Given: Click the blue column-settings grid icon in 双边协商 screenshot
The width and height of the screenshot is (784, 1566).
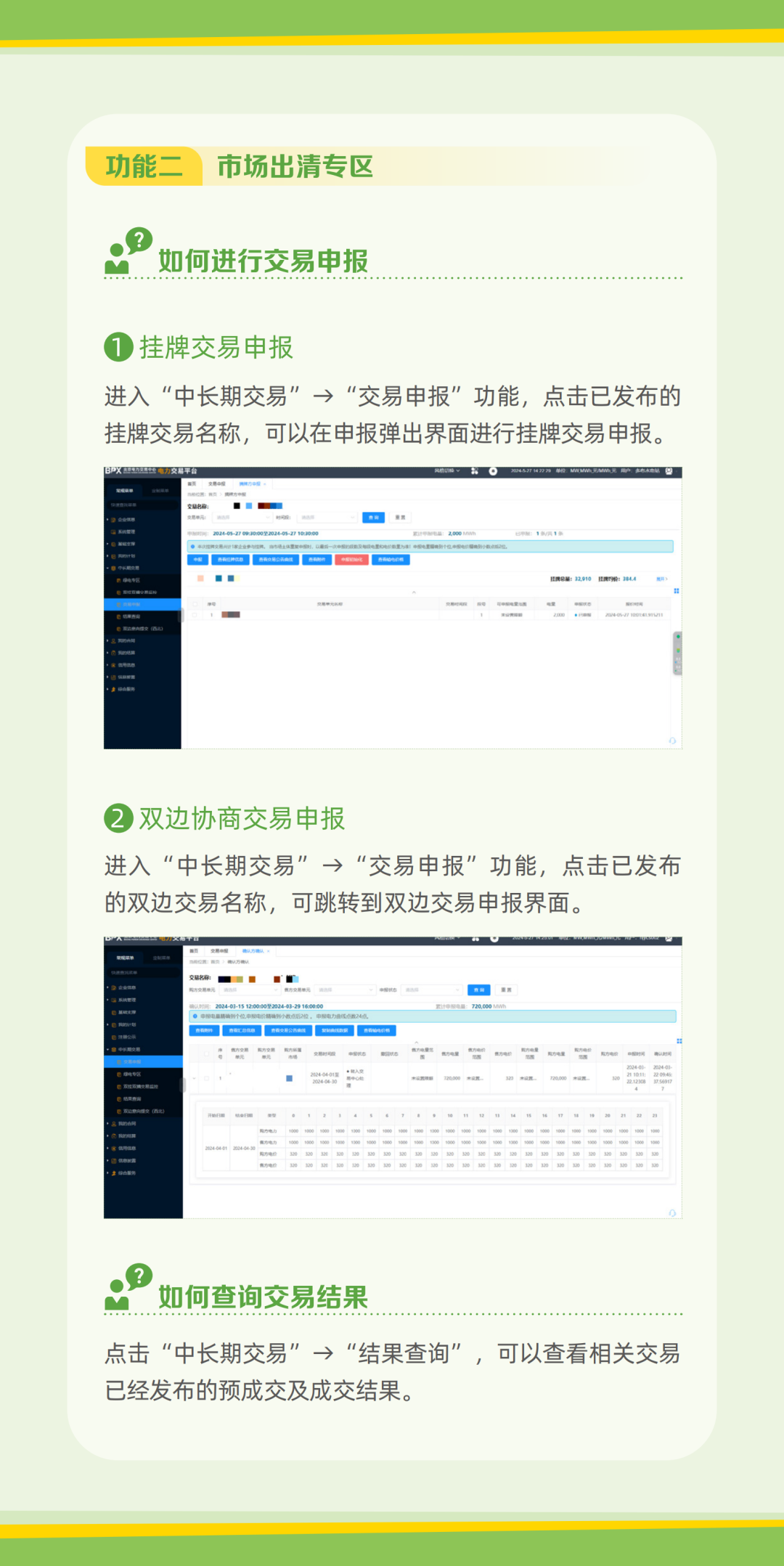Looking at the screenshot, I should tap(679, 1041).
